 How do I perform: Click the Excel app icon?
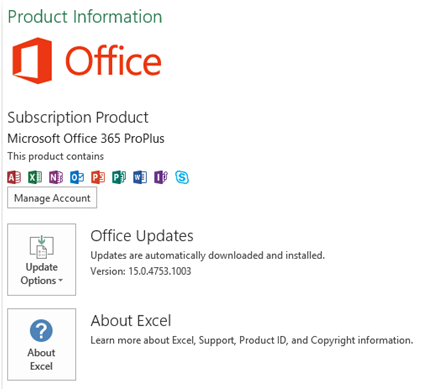tap(35, 177)
